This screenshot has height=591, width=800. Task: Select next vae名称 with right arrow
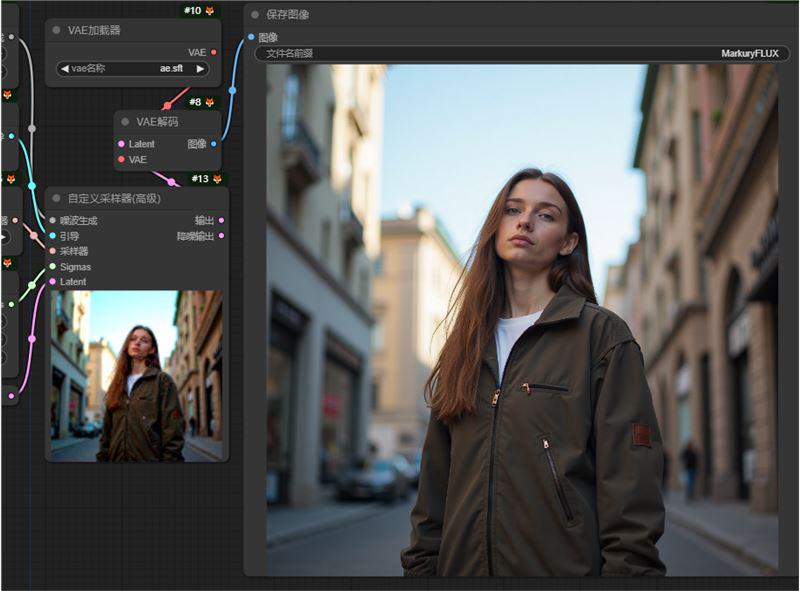click(200, 69)
